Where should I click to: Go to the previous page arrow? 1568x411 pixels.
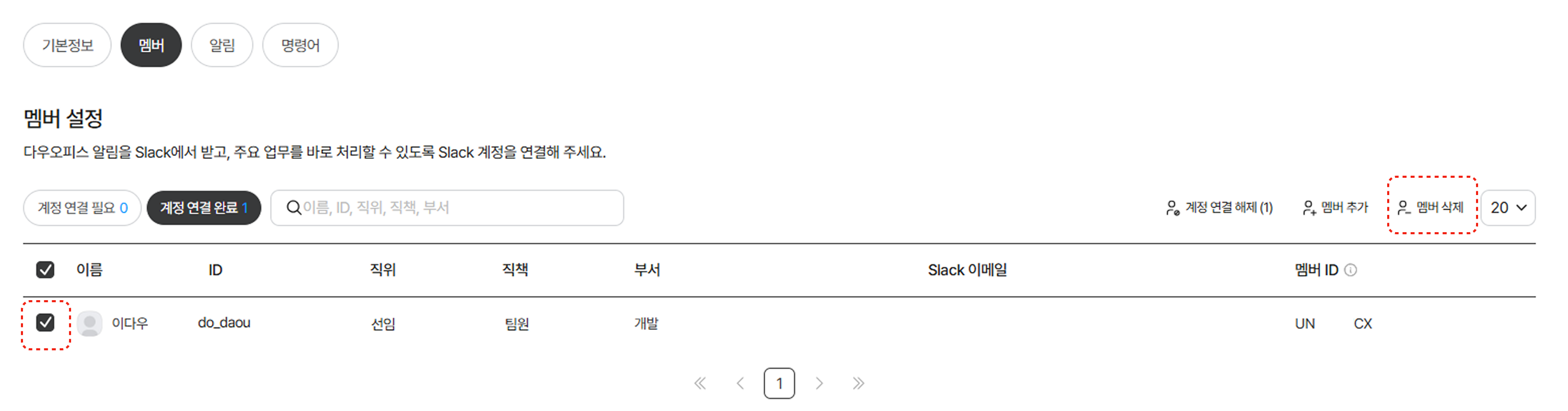tap(740, 383)
